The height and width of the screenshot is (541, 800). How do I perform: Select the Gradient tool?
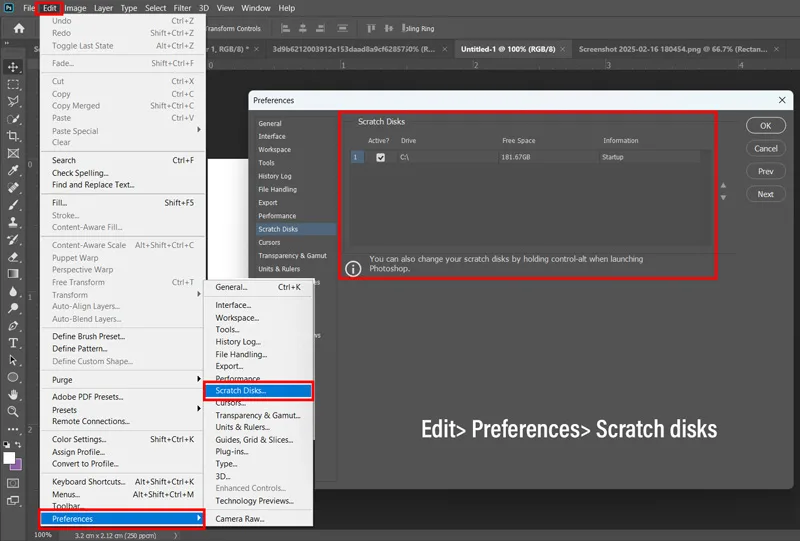click(13, 274)
